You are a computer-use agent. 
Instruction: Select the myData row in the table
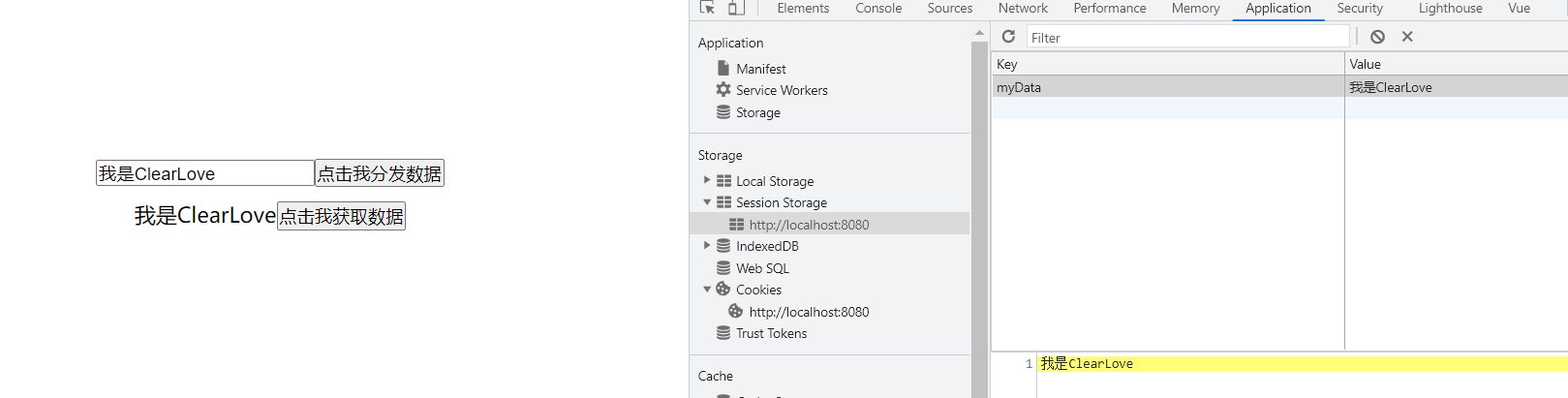coord(1279,87)
